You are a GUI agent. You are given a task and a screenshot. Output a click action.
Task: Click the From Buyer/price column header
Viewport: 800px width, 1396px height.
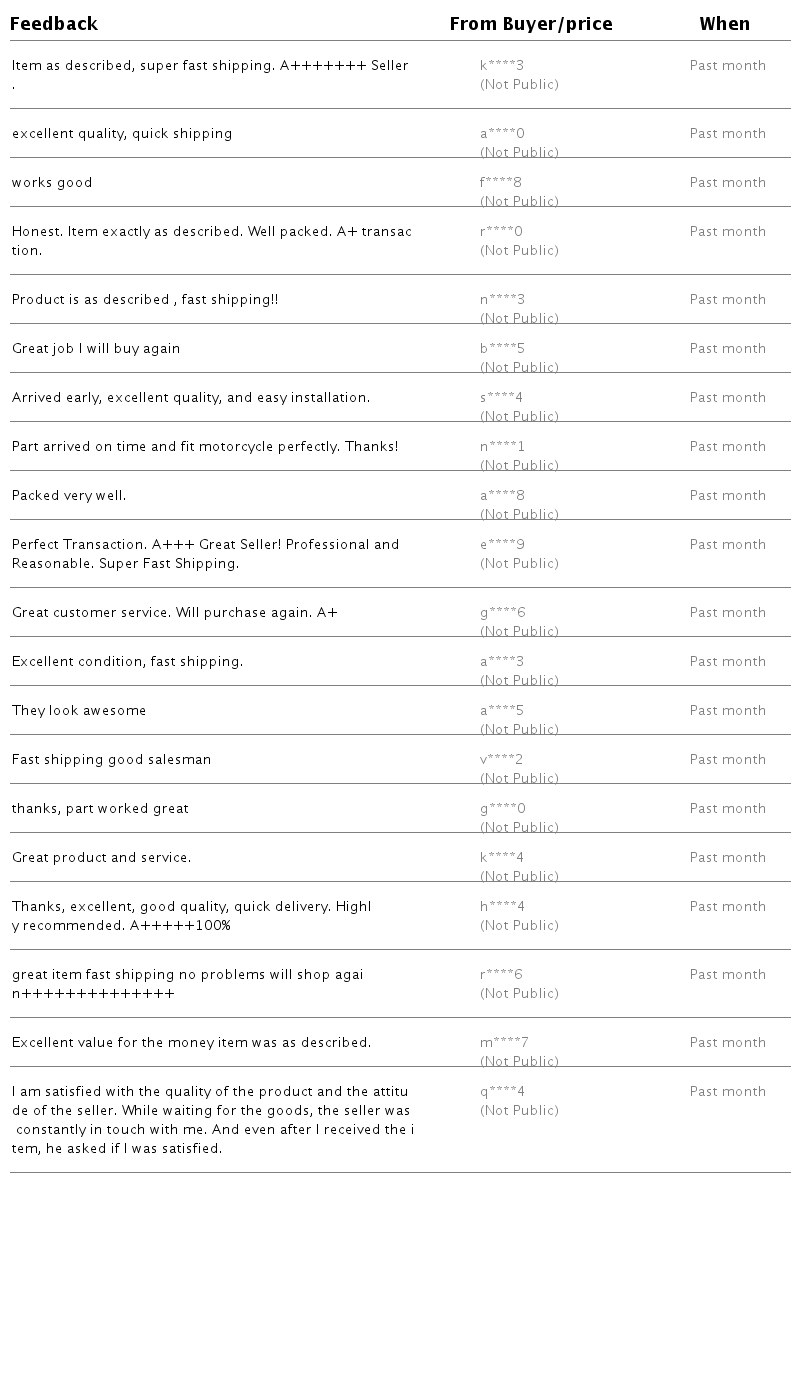pos(530,24)
